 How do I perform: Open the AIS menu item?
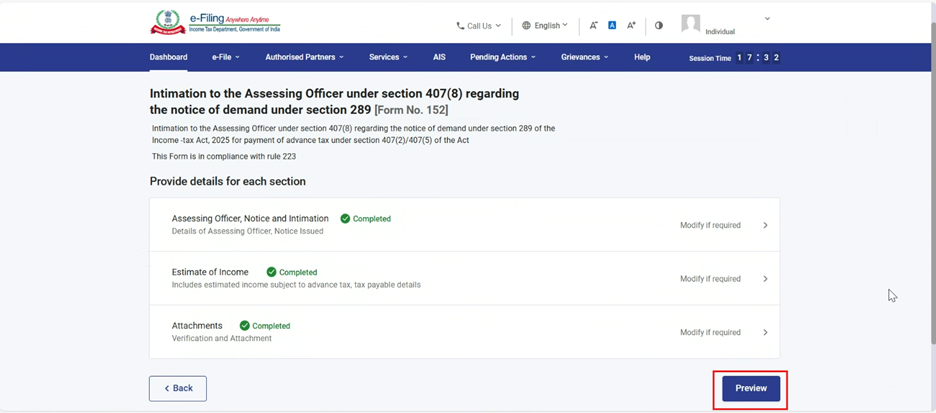tap(439, 57)
